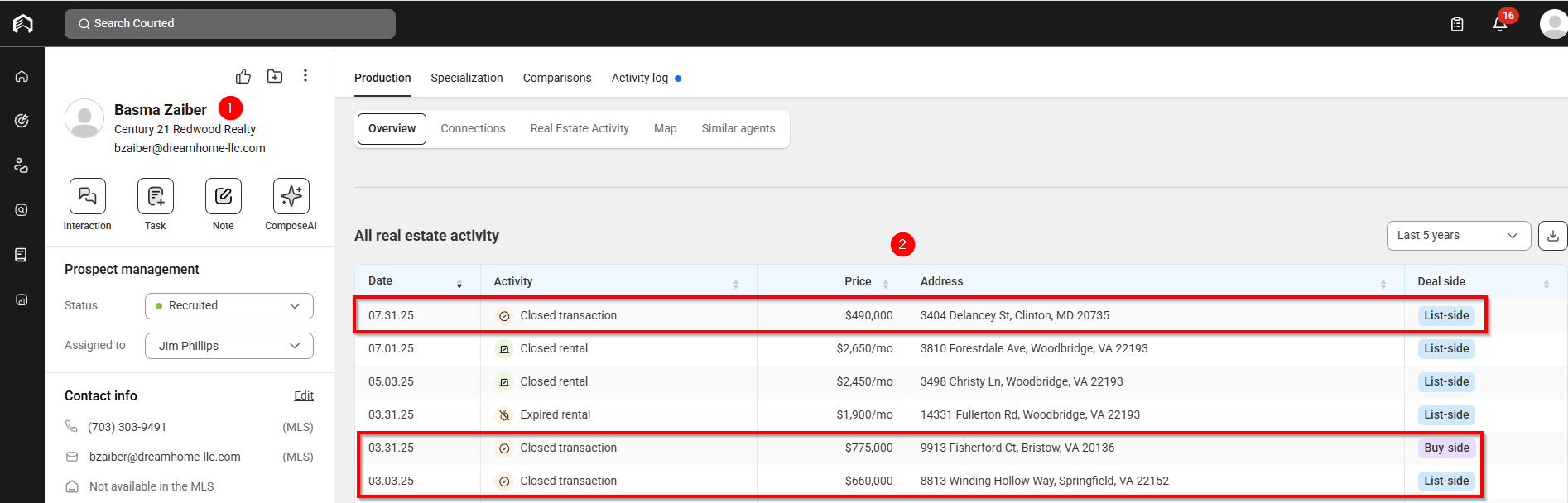The image size is (1568, 503).
Task: Open the target goals sidebar icon
Action: (22, 121)
